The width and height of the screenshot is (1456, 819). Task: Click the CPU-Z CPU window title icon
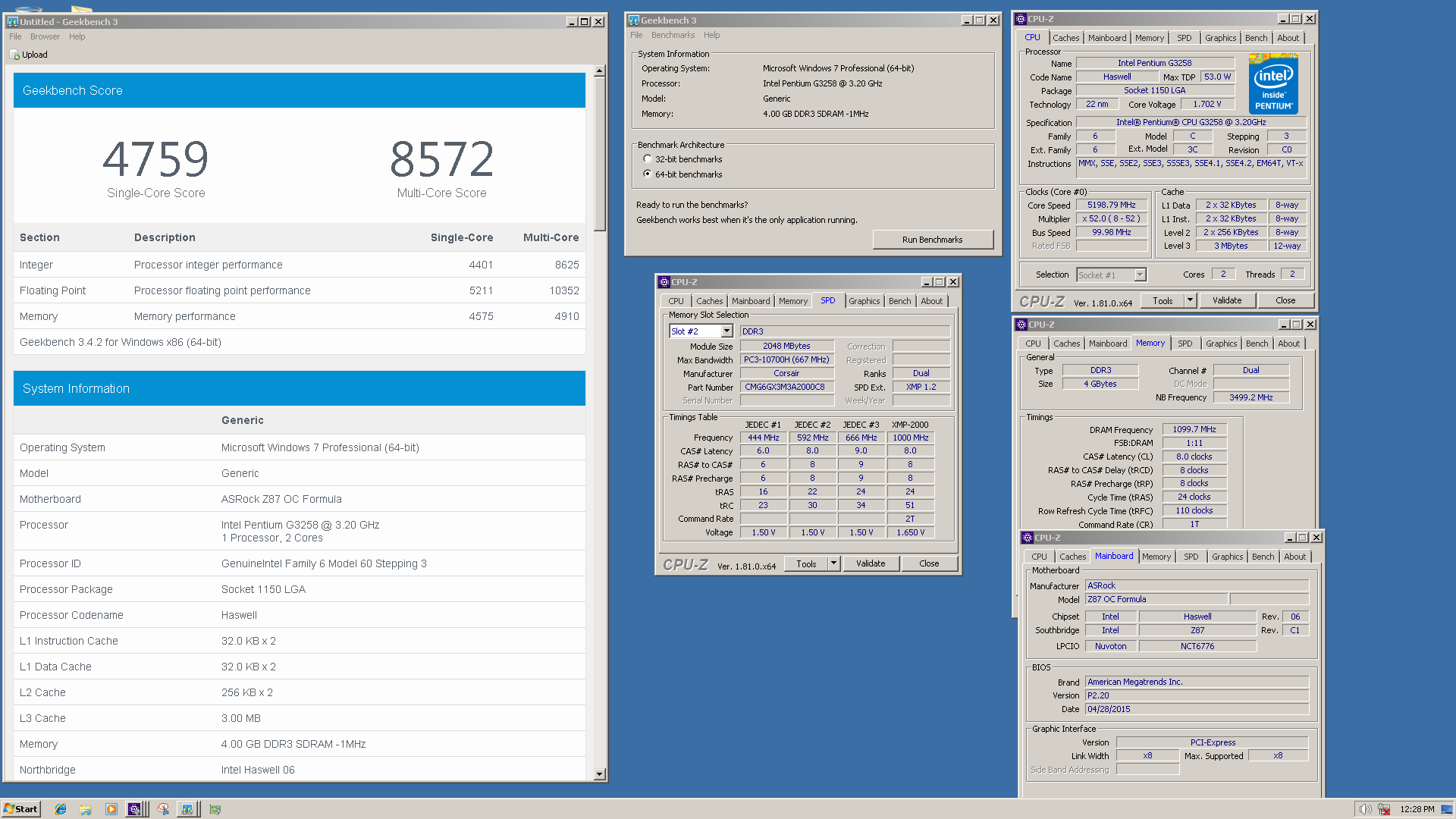click(1021, 19)
